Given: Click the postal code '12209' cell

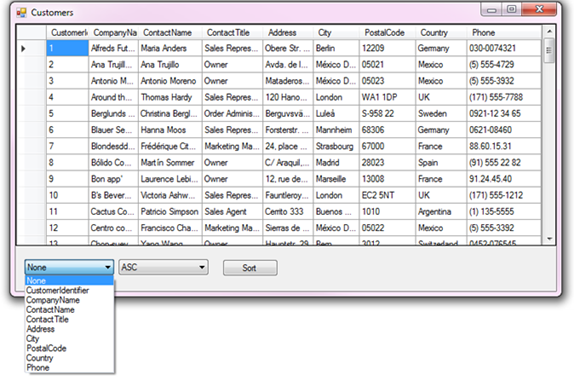Looking at the screenshot, I should pos(387,48).
